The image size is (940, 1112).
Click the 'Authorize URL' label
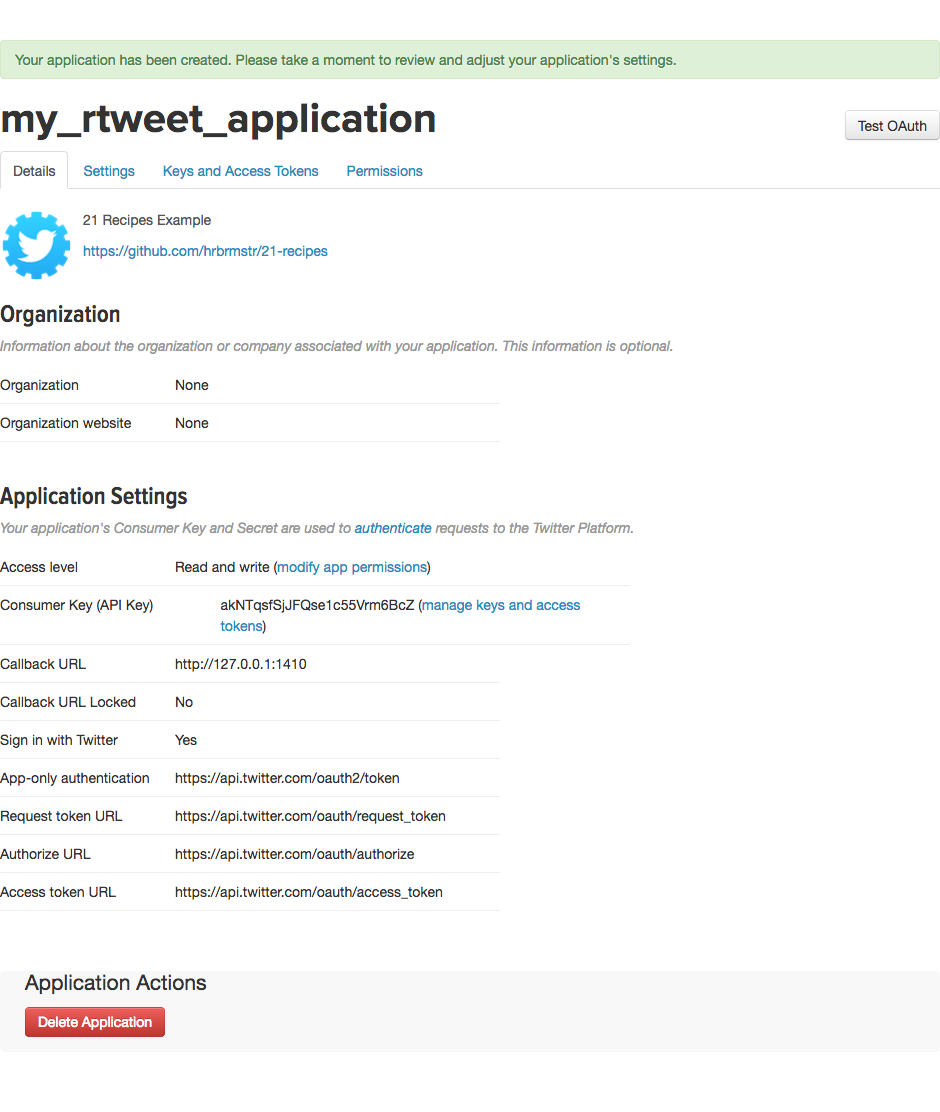tap(45, 855)
